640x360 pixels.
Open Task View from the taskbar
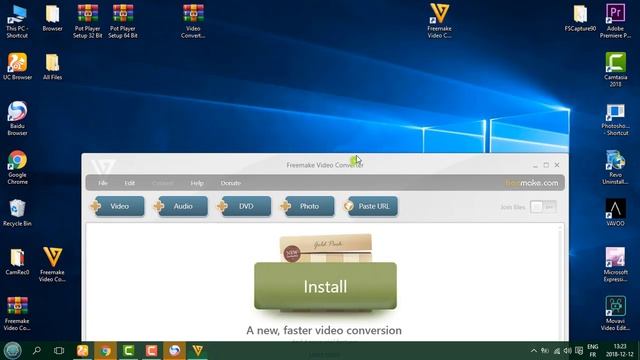click(59, 350)
